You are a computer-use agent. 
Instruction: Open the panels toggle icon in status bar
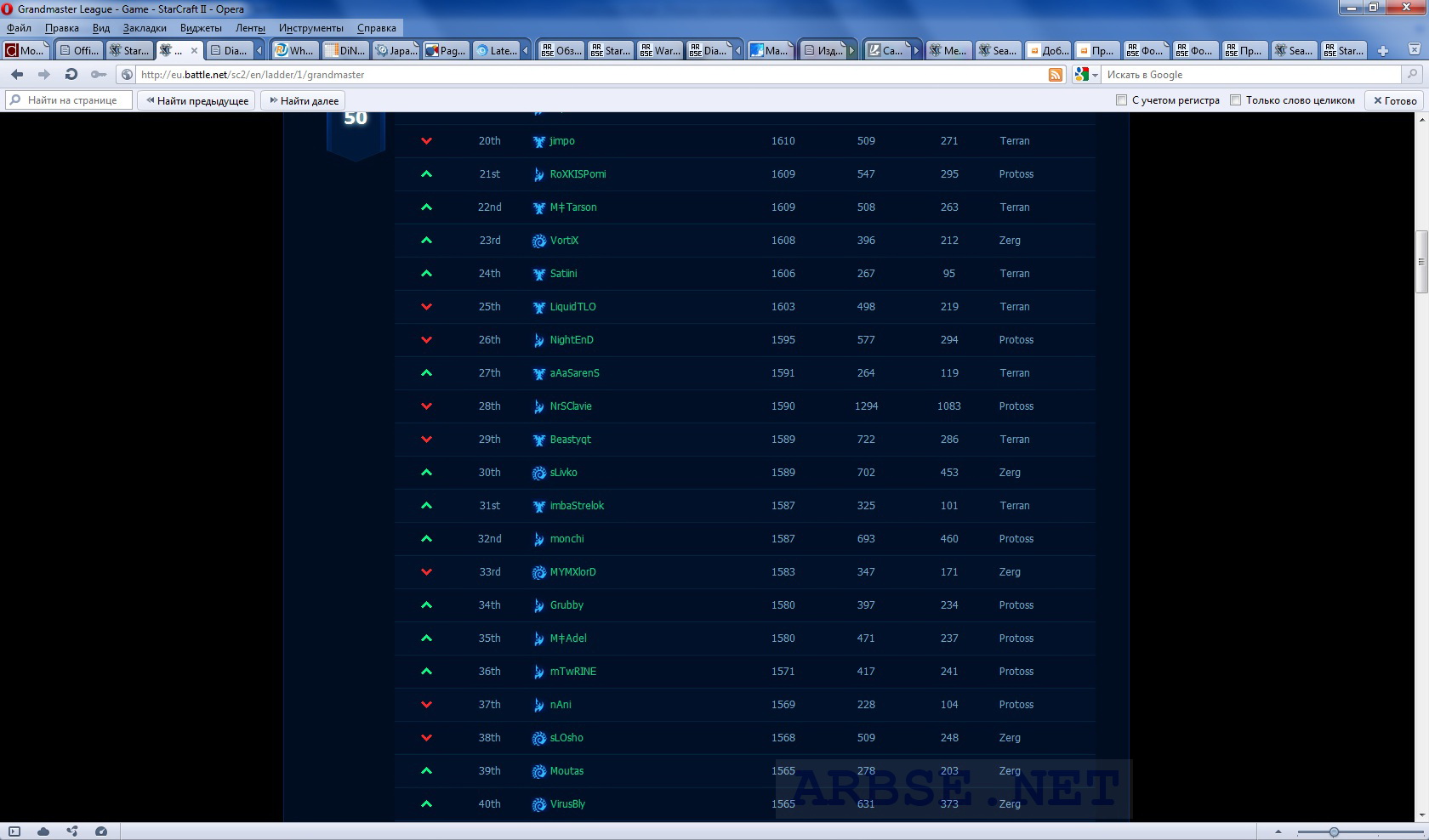pos(14,831)
